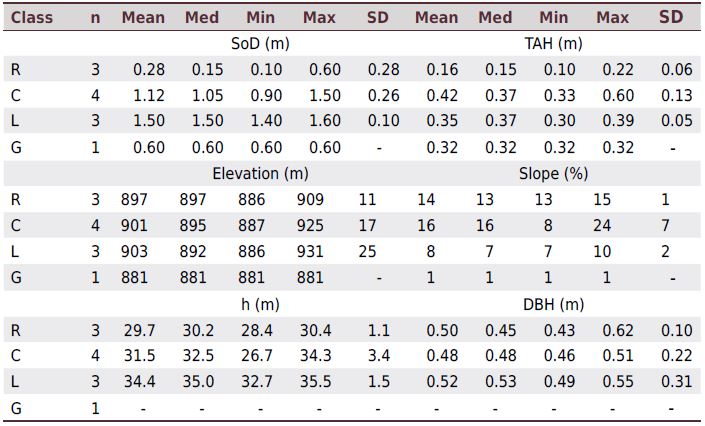
Task: Click the "Class" column header
Action: [x=32, y=17]
